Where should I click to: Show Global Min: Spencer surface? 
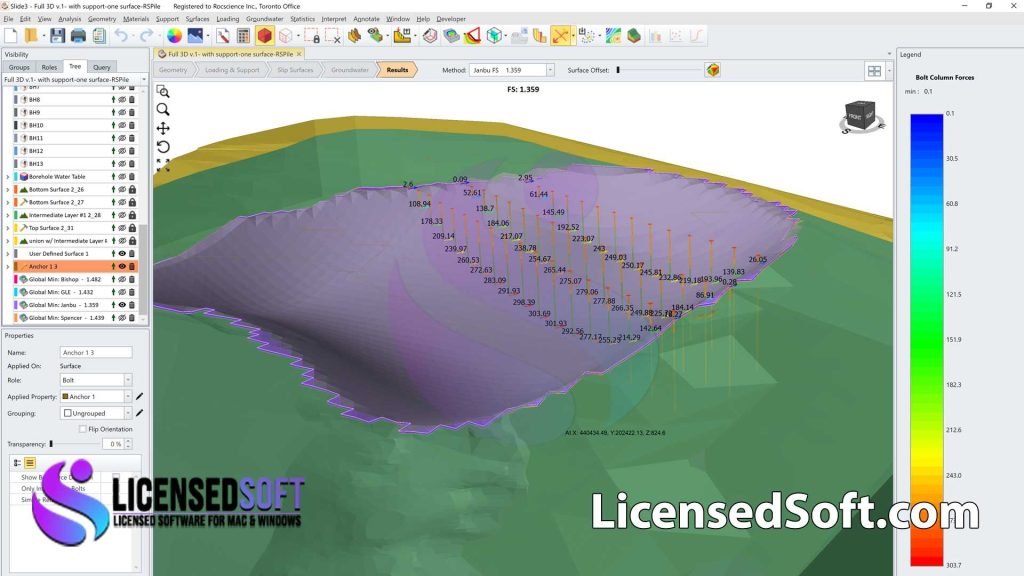[122, 317]
